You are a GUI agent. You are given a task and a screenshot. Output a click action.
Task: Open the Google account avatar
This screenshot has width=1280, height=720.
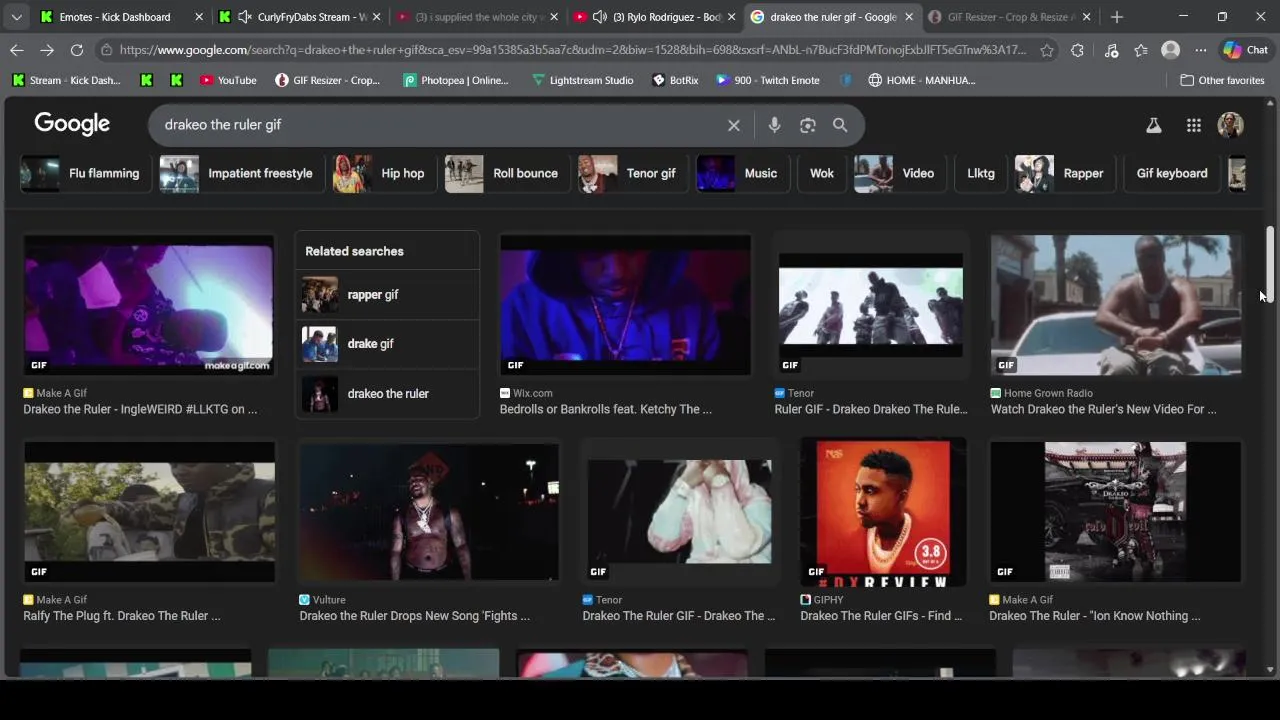pos(1230,125)
